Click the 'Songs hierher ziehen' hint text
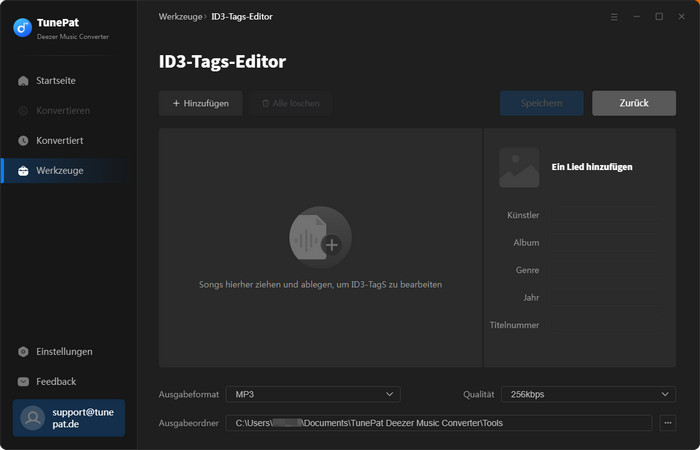 (x=321, y=284)
